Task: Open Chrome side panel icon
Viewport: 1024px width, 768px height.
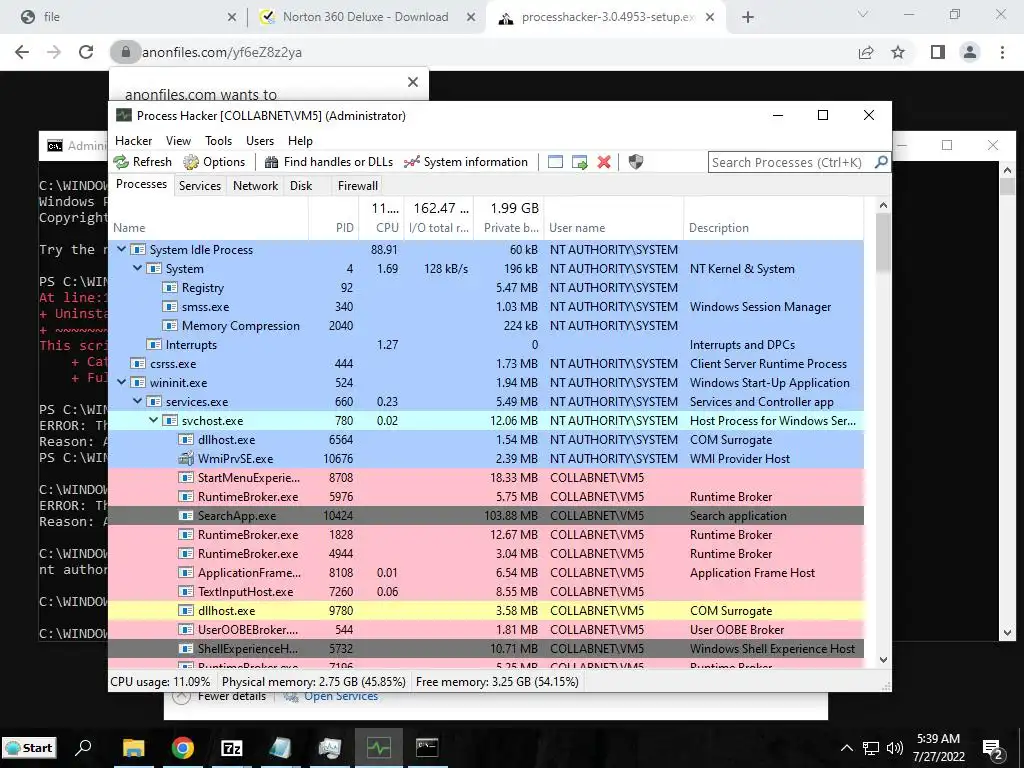Action: point(938,52)
